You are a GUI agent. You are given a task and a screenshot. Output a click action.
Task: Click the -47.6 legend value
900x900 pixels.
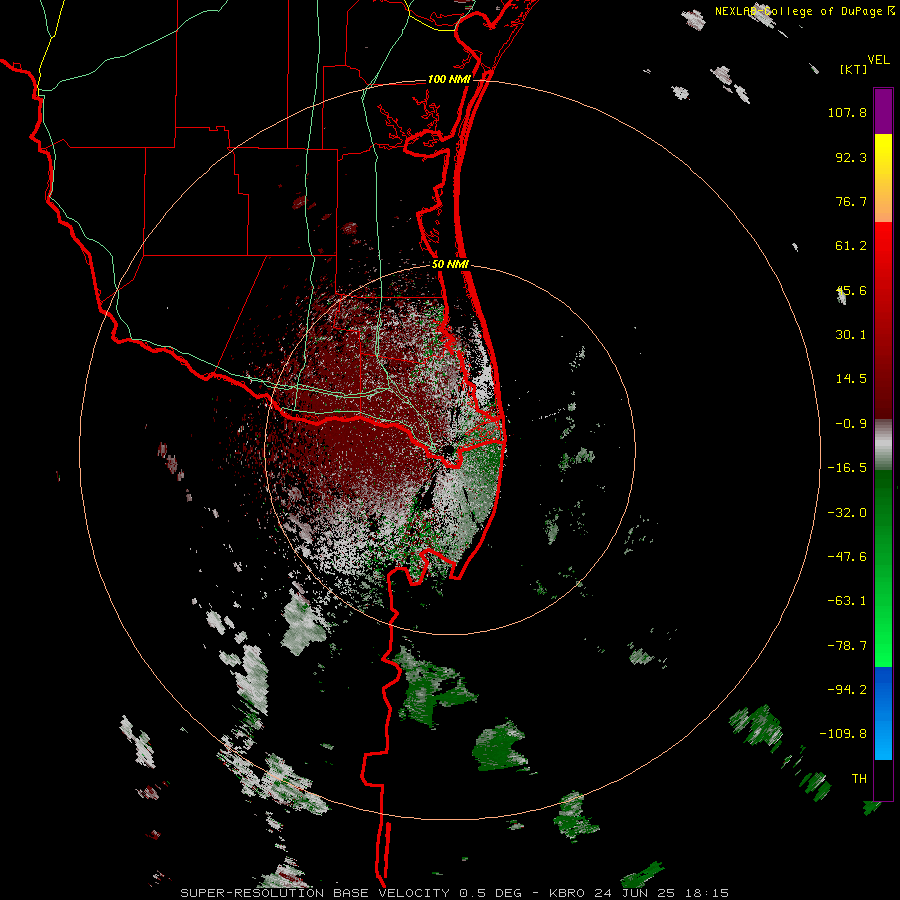click(847, 557)
